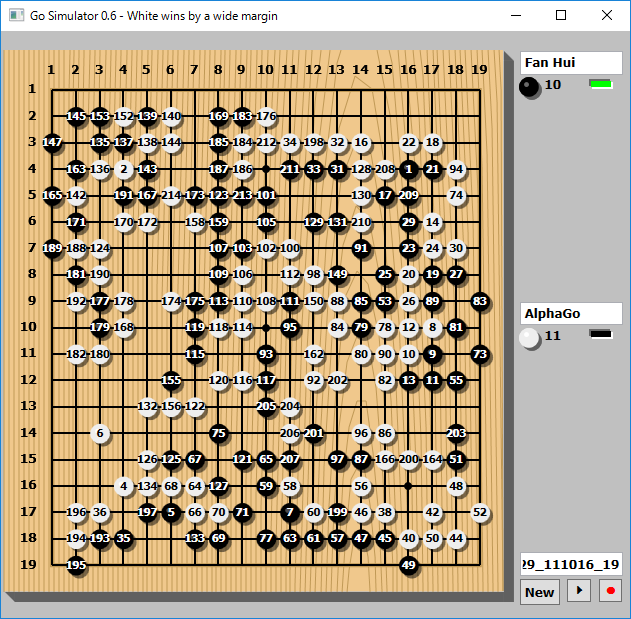This screenshot has width=631, height=619.
Task: Click the green indicator beside Fan Hui
Action: (x=600, y=84)
